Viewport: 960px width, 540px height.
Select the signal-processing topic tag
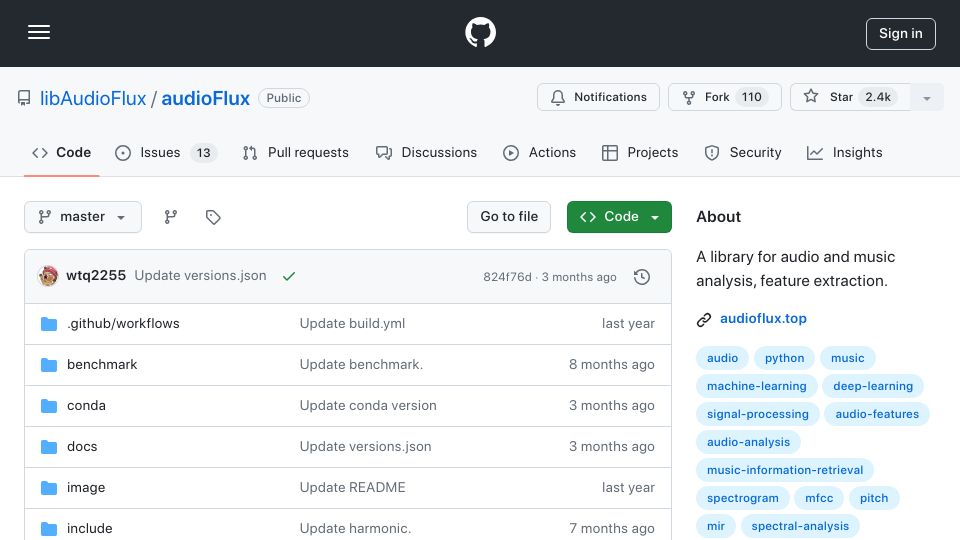(x=757, y=414)
